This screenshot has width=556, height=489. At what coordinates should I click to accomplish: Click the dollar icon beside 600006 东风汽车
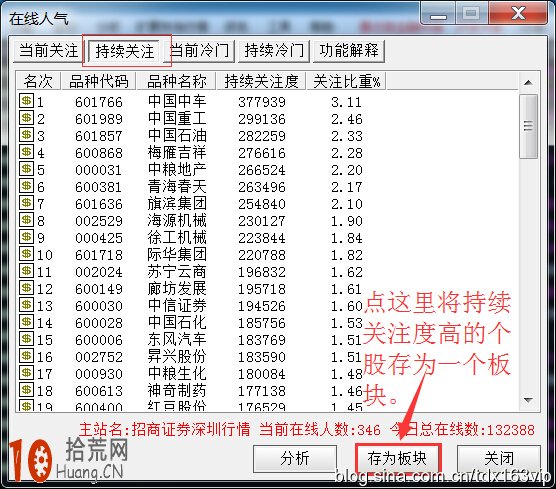pyautogui.click(x=26, y=339)
